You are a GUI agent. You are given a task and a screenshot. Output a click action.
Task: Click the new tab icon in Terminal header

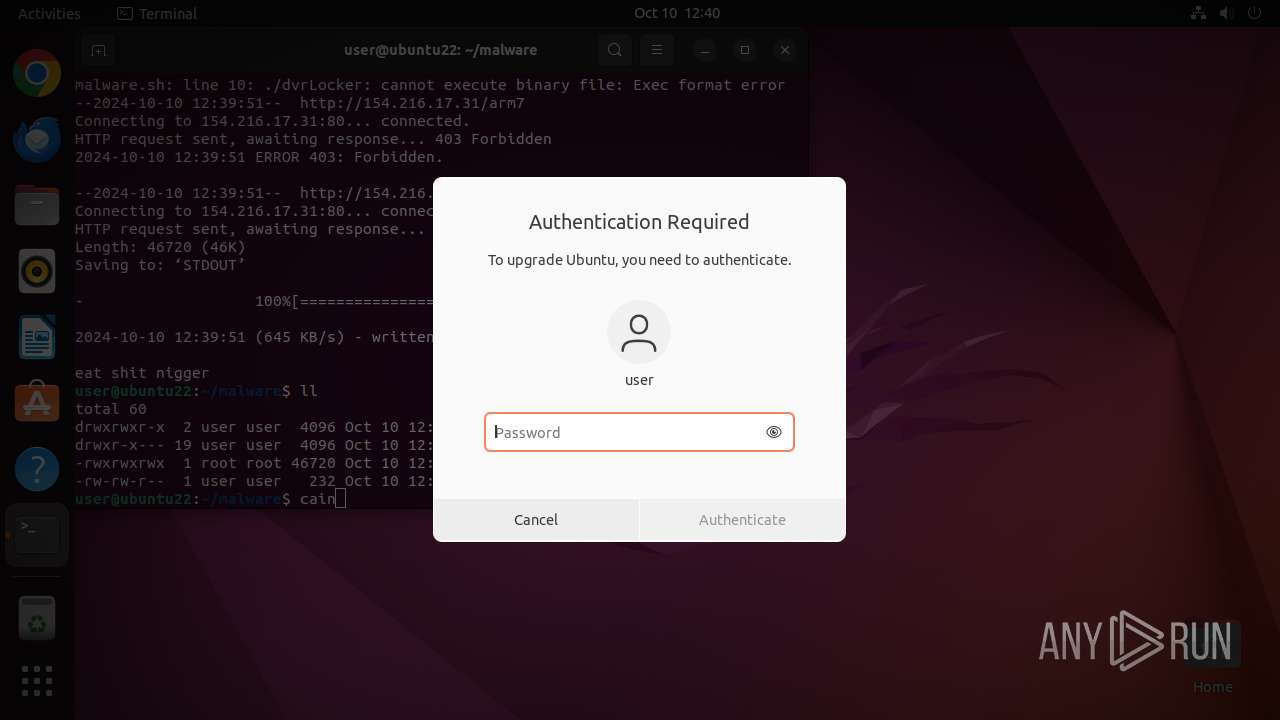tap(98, 50)
